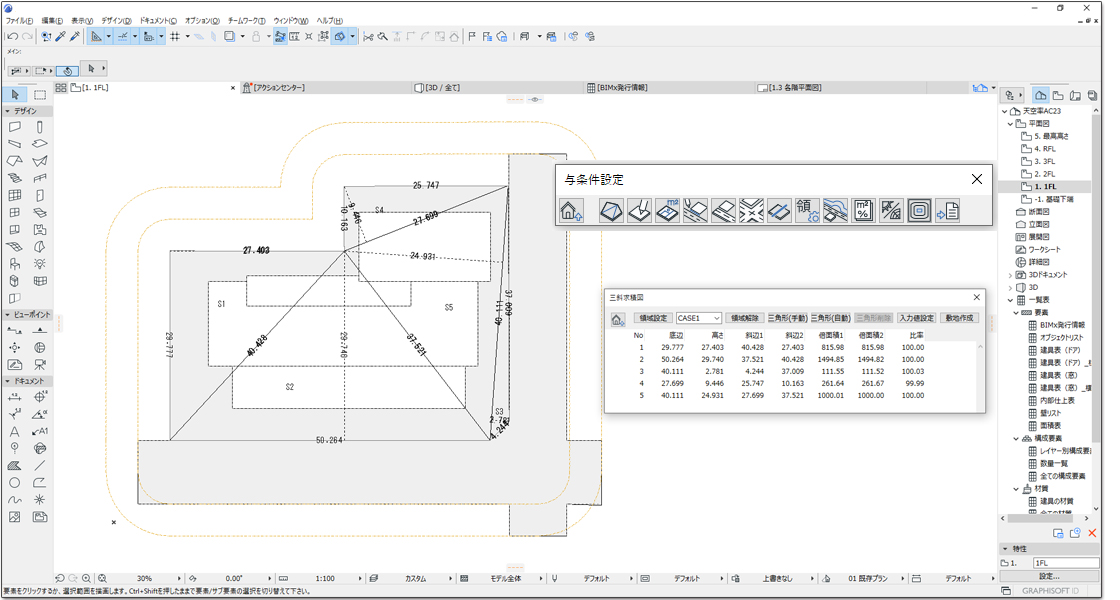Click the 三角形(自動) button
The width and height of the screenshot is (1120, 600).
click(x=831, y=318)
